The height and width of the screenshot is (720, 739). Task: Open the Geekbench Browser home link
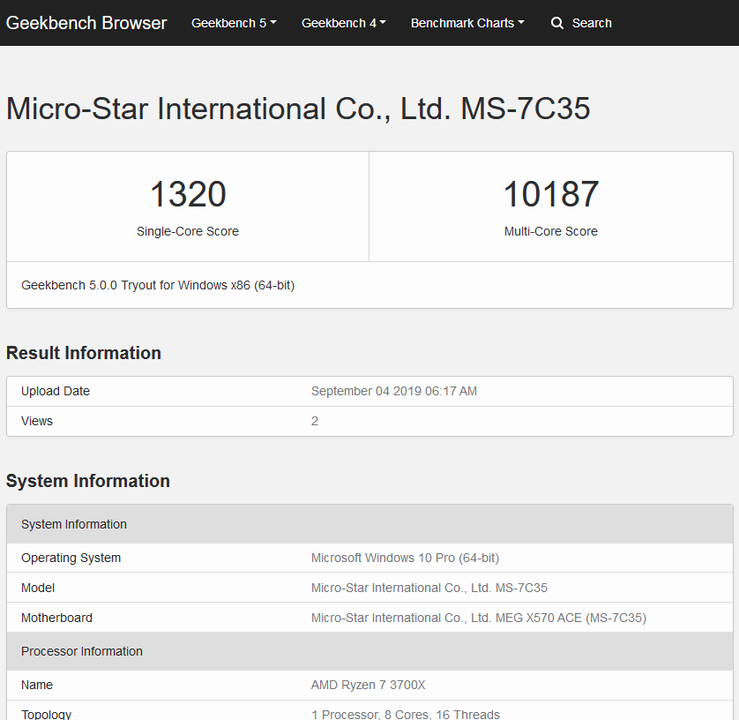(x=86, y=23)
